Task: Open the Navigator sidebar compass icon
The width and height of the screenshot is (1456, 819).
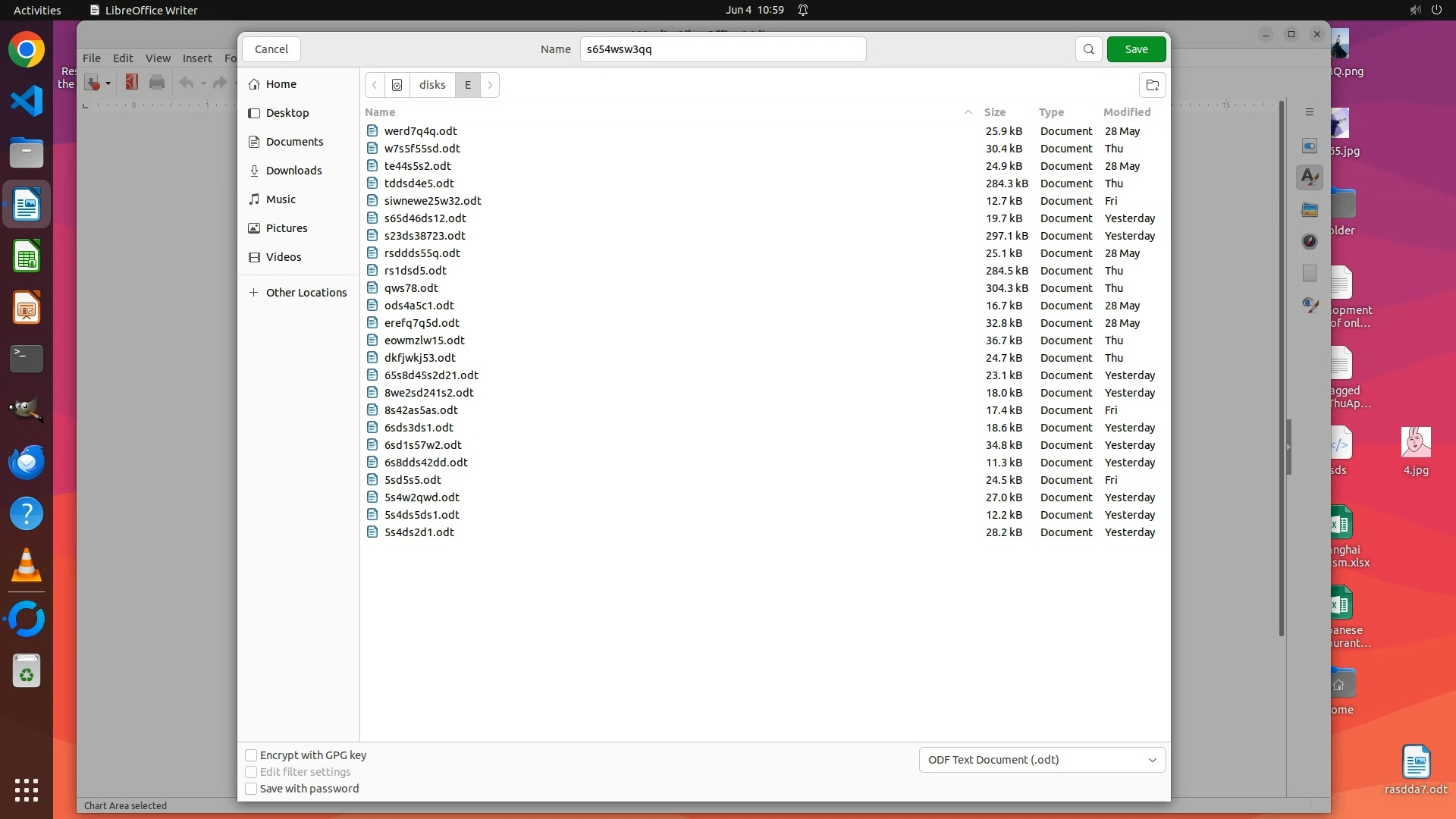Action: coord(1309,241)
